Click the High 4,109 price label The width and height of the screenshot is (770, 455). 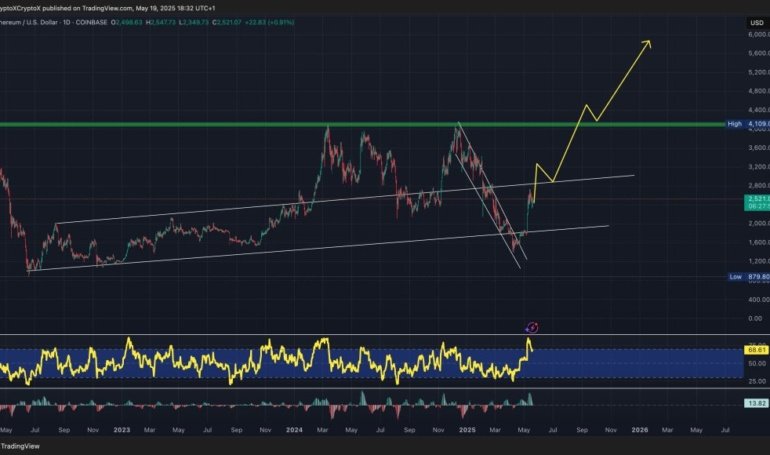click(747, 124)
